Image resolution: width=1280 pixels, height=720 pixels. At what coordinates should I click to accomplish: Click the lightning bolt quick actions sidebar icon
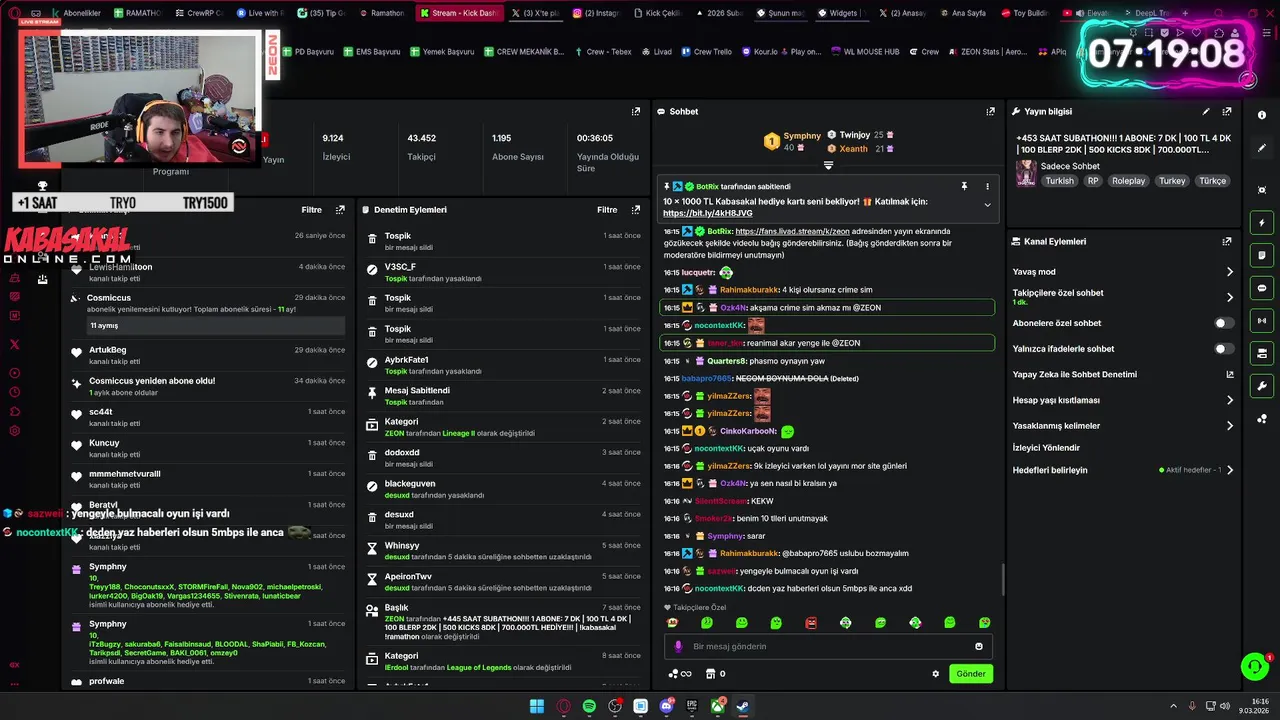click(x=1262, y=223)
